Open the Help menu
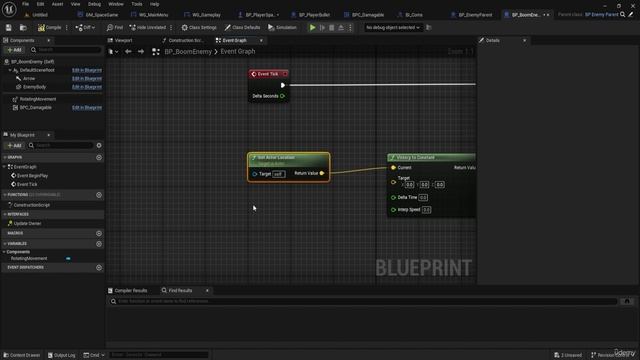 click(154, 4)
